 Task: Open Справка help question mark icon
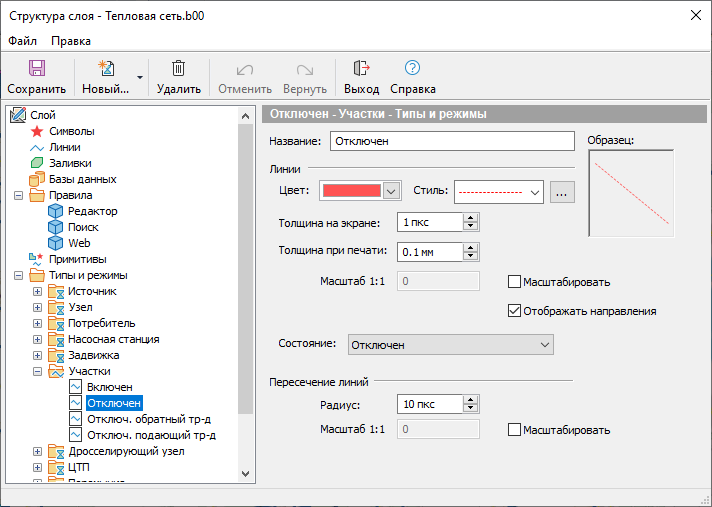click(412, 69)
